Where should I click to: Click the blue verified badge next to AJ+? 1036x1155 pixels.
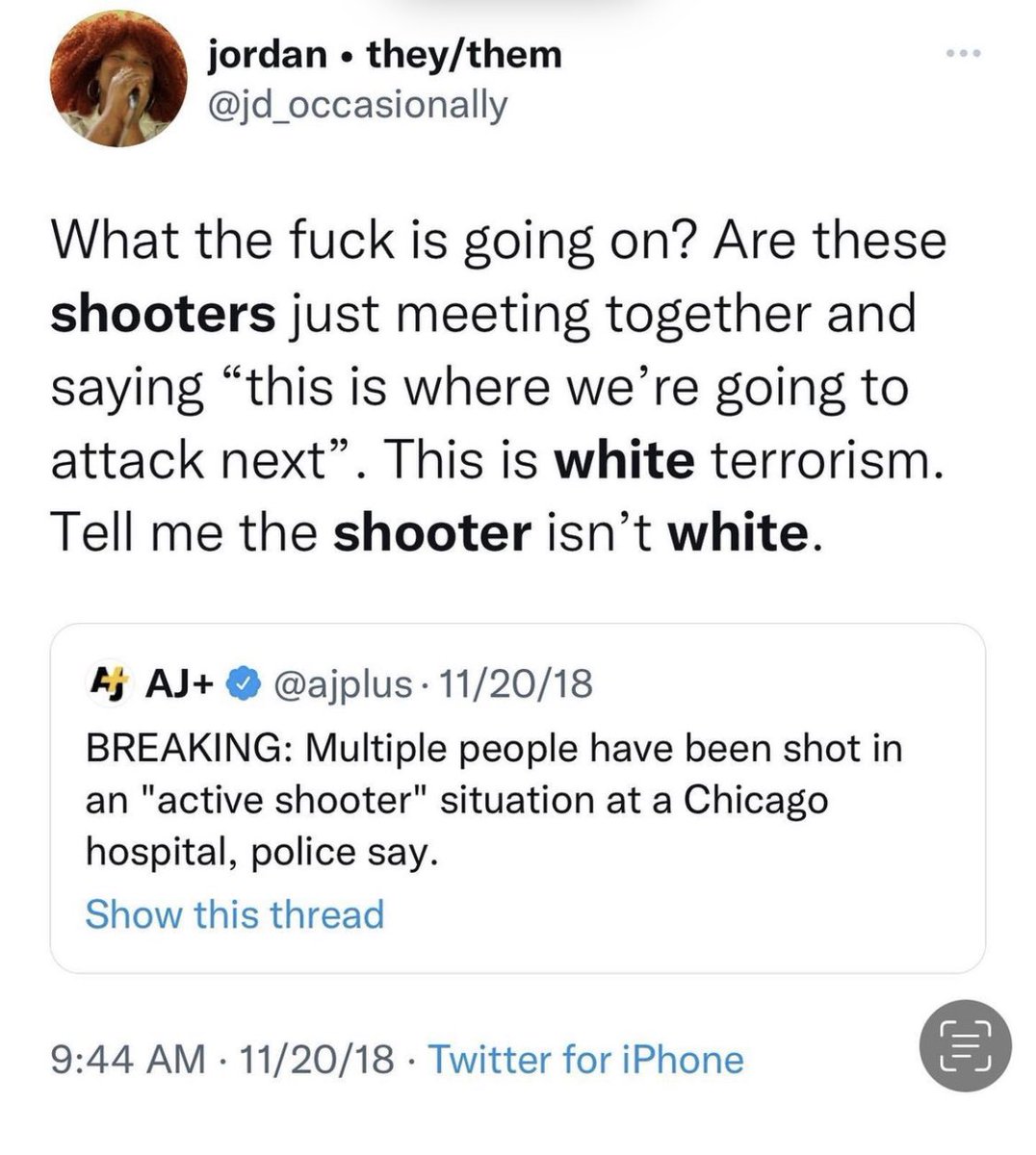(x=243, y=684)
